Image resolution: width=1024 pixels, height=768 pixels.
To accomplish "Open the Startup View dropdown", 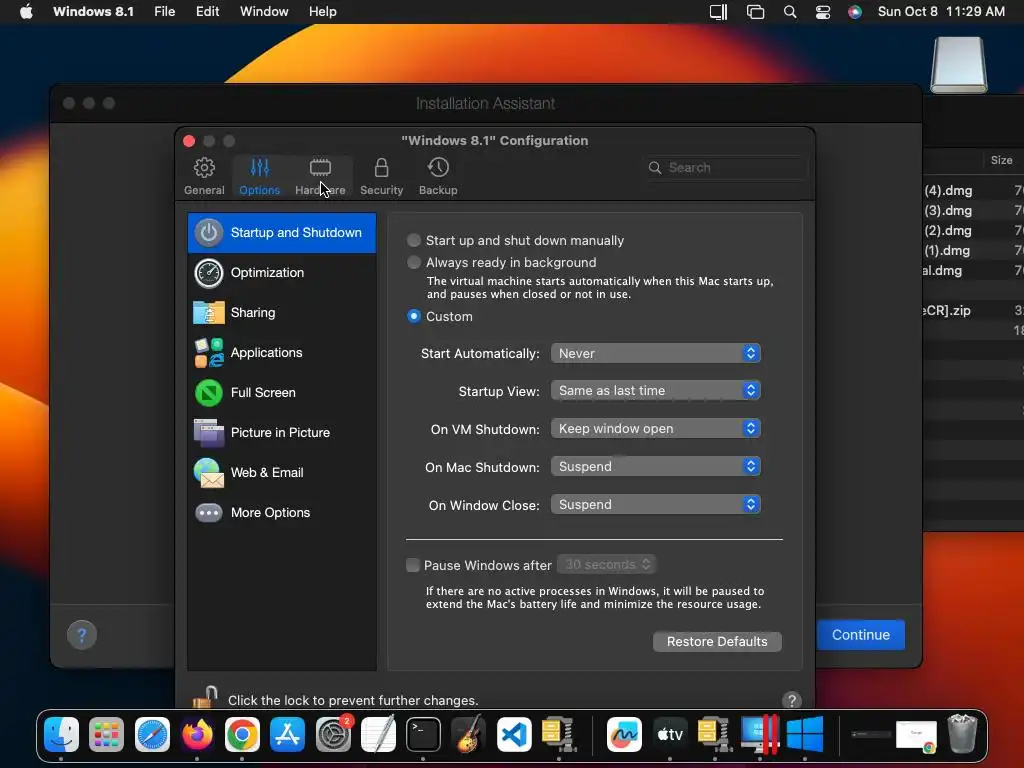I will [656, 391].
